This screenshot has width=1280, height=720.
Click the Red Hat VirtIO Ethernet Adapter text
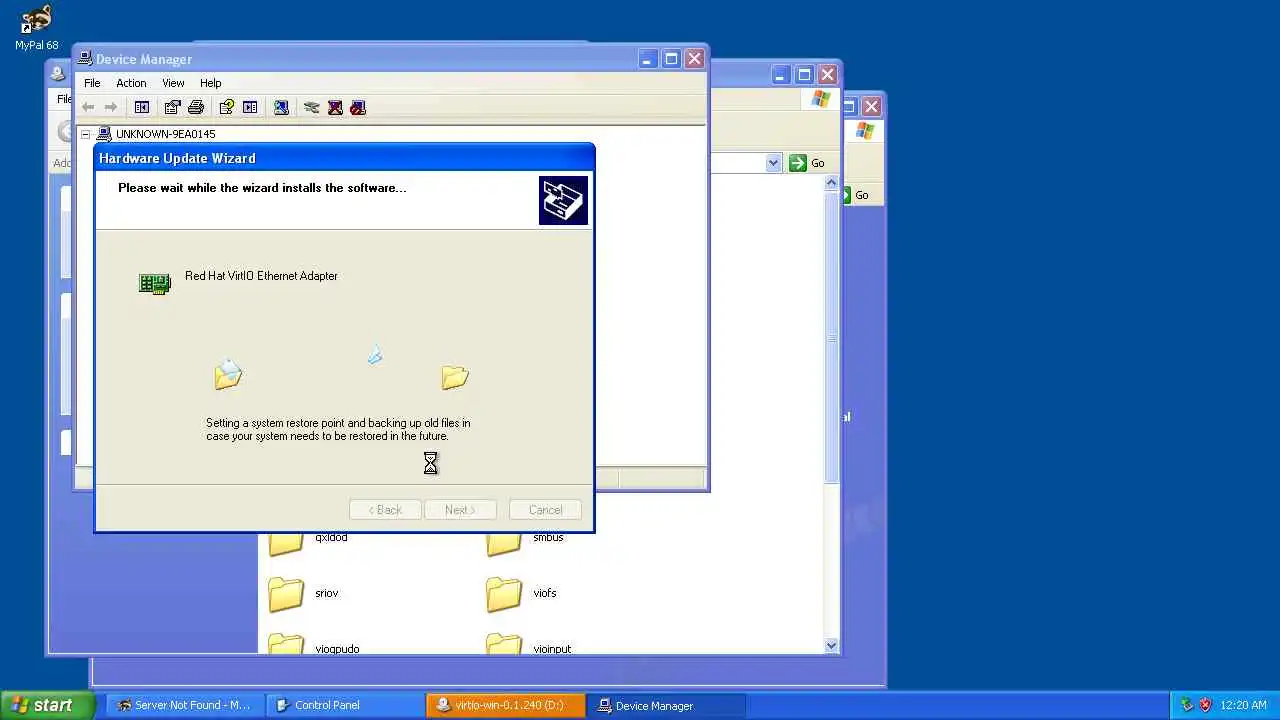[261, 276]
